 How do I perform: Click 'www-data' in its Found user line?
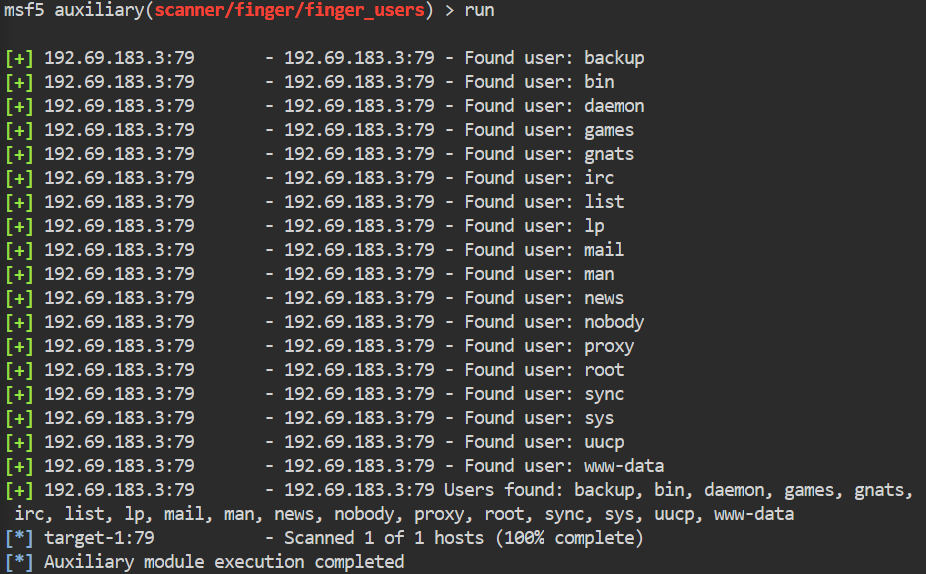click(624, 466)
